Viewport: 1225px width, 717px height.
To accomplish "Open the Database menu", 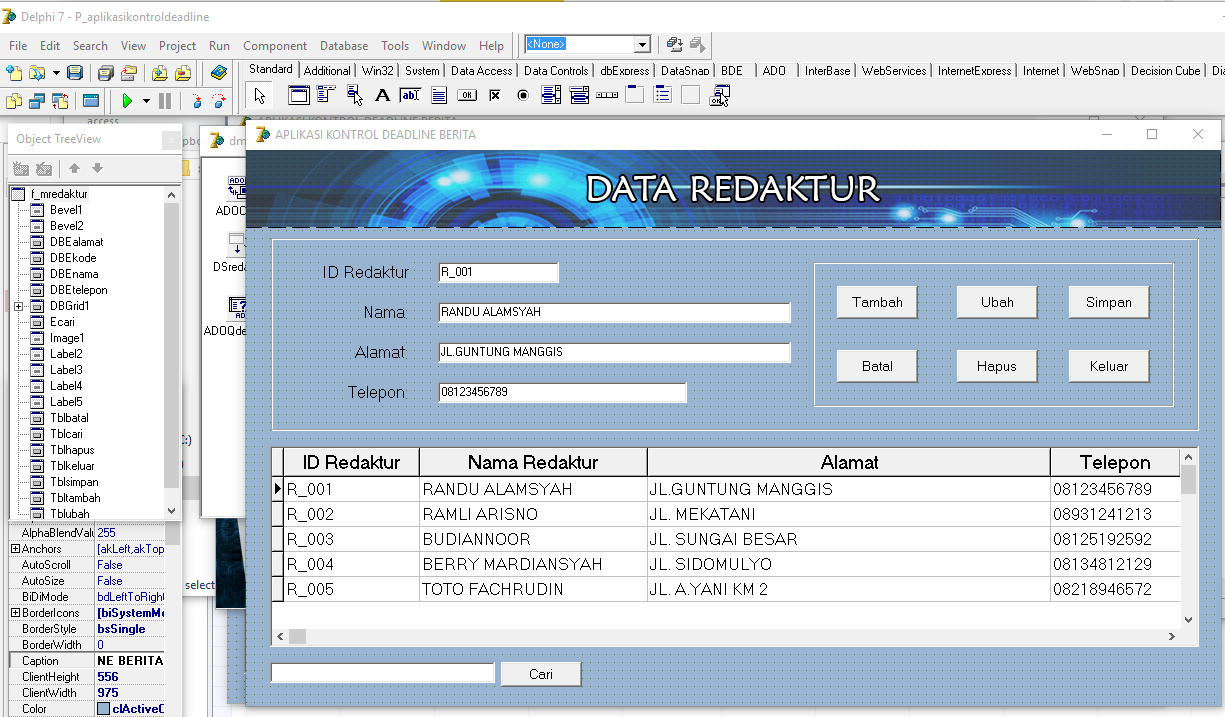I will click(344, 46).
